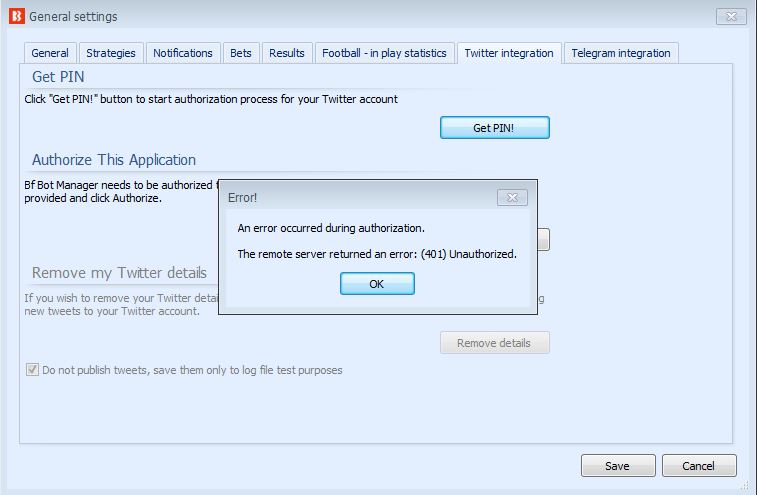The height and width of the screenshot is (495, 757).
Task: Go to the Results tab
Action: coord(287,53)
